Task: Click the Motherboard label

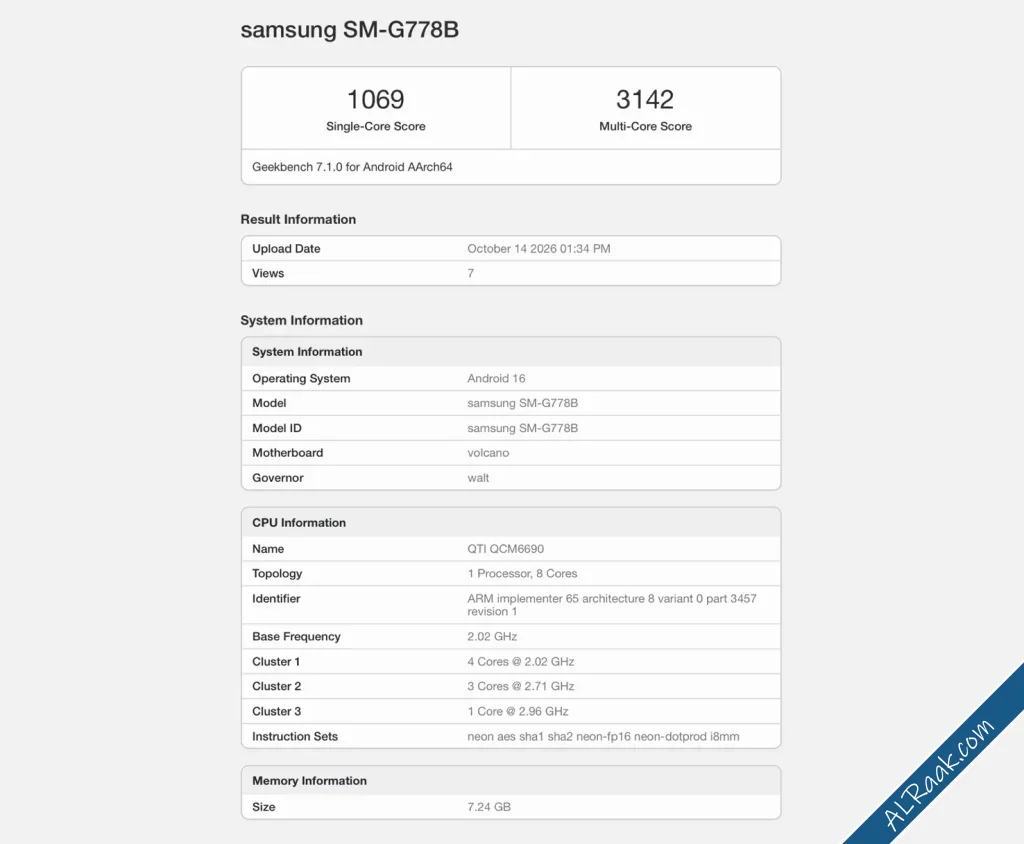Action: [287, 453]
